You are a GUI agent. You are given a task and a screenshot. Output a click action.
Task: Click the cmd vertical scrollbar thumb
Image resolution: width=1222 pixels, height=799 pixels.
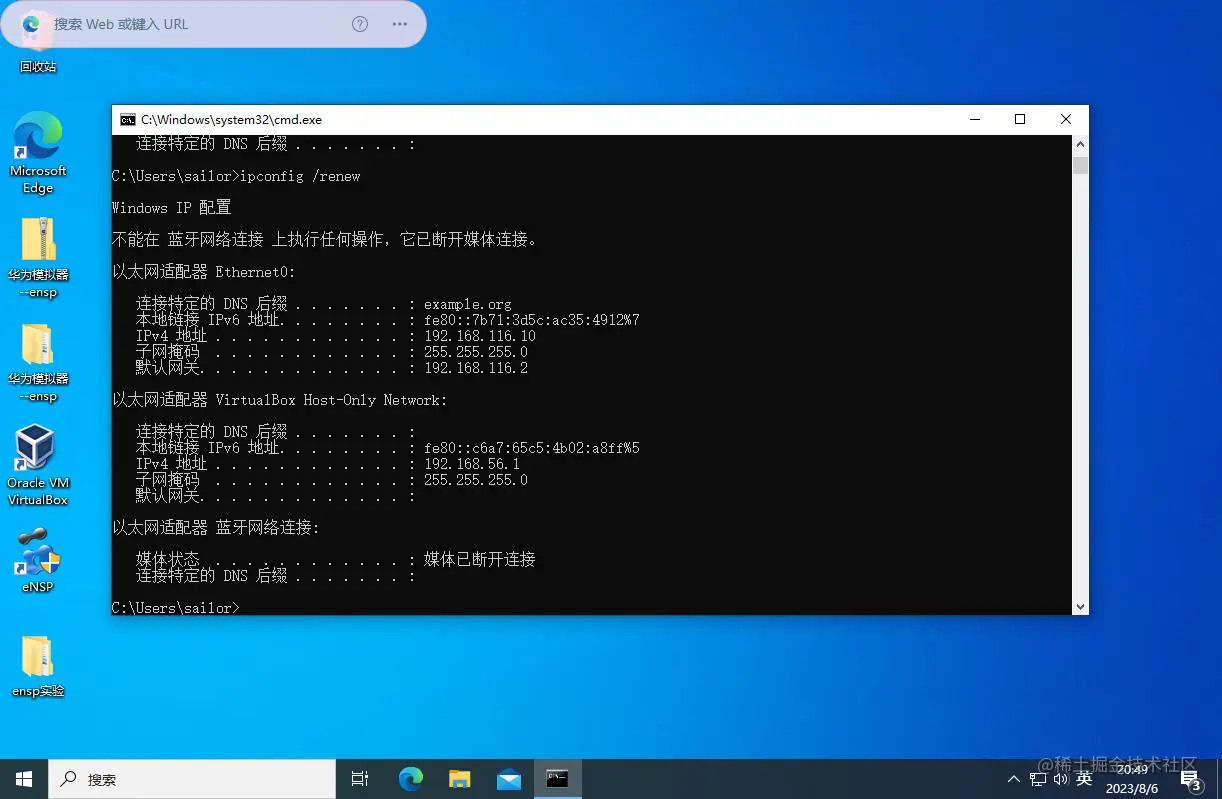(1080, 165)
